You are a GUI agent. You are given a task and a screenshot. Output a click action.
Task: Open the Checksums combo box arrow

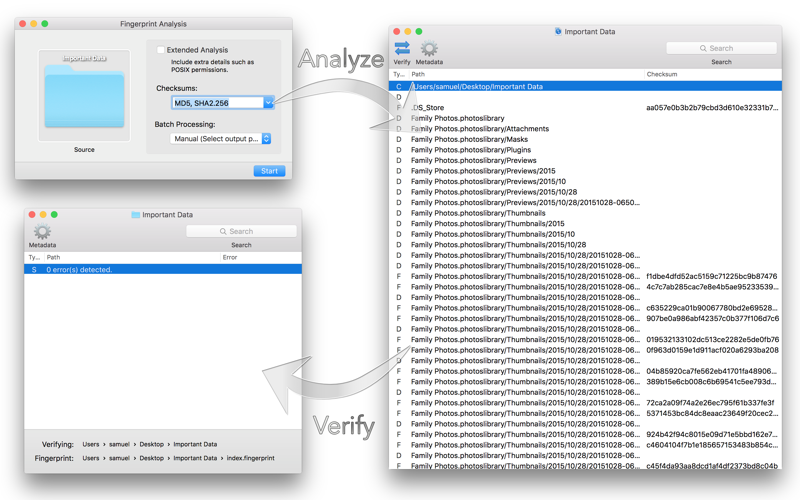pos(268,103)
